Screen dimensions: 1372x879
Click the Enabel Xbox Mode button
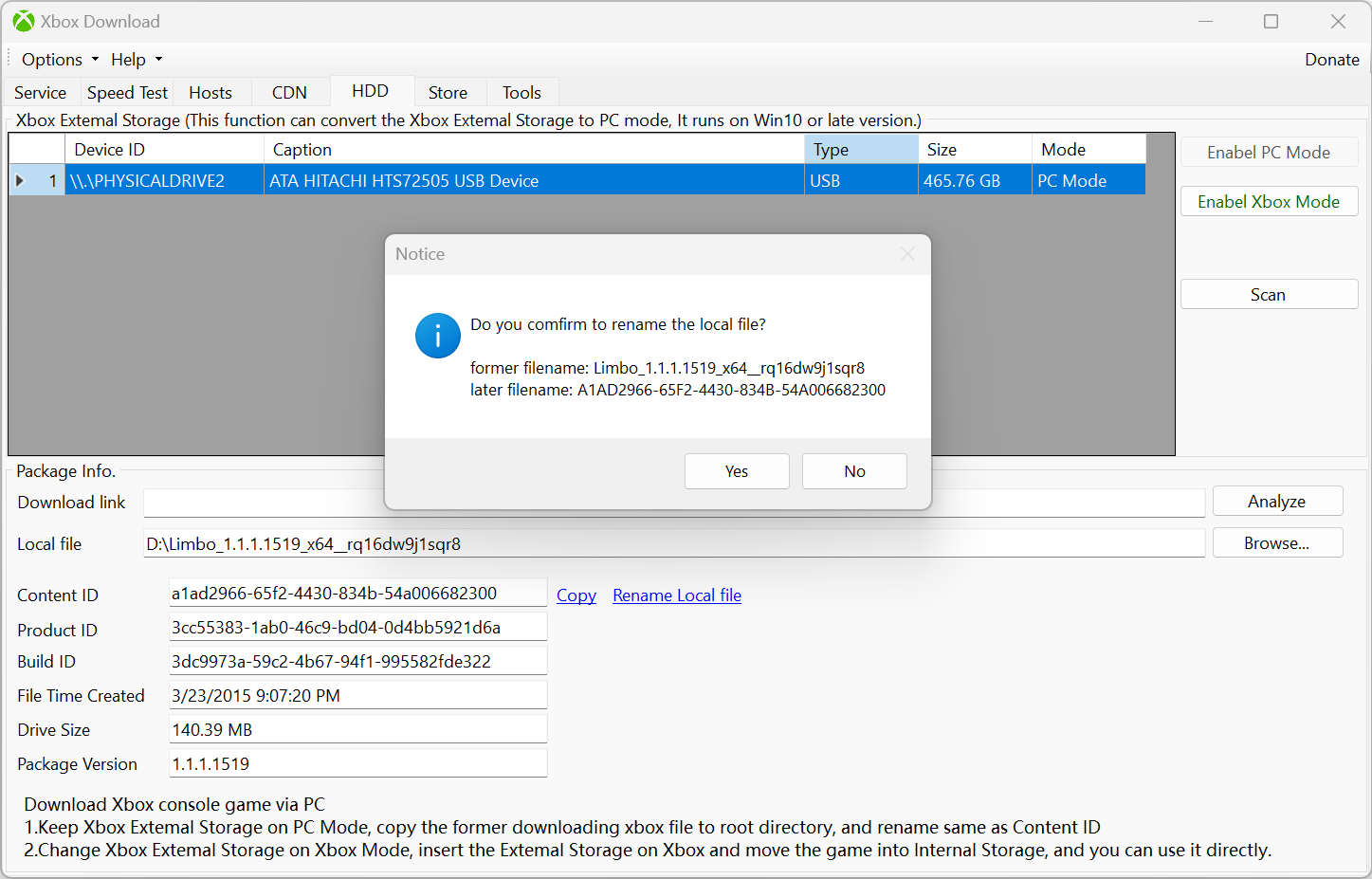coord(1269,202)
